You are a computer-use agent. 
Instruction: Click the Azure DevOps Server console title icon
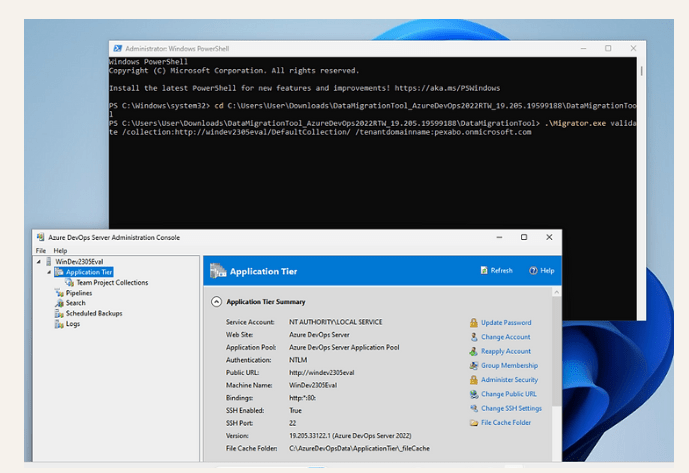coord(40,237)
